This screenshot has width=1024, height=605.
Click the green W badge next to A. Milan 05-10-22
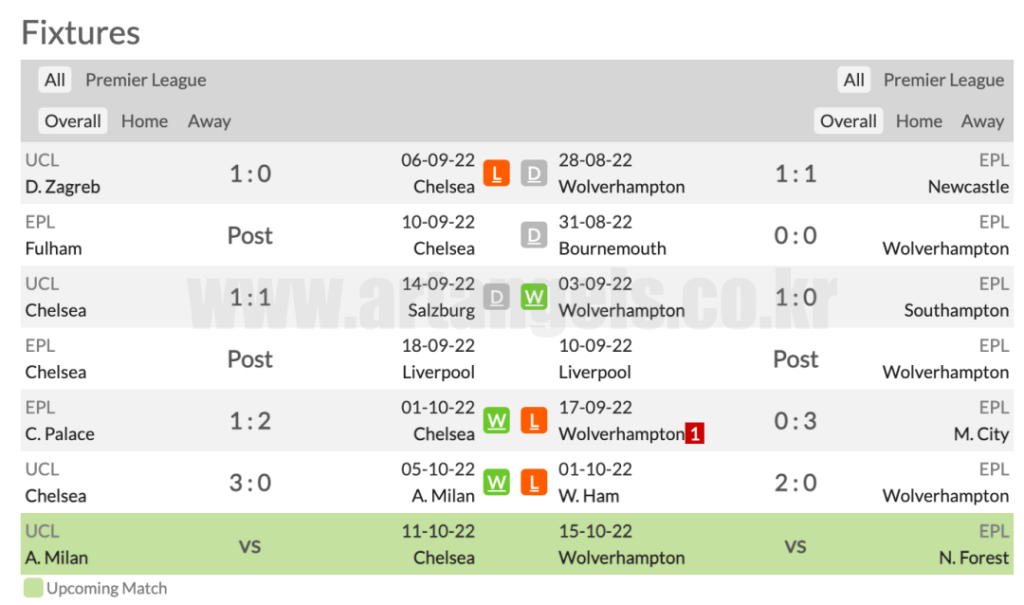pyautogui.click(x=496, y=483)
